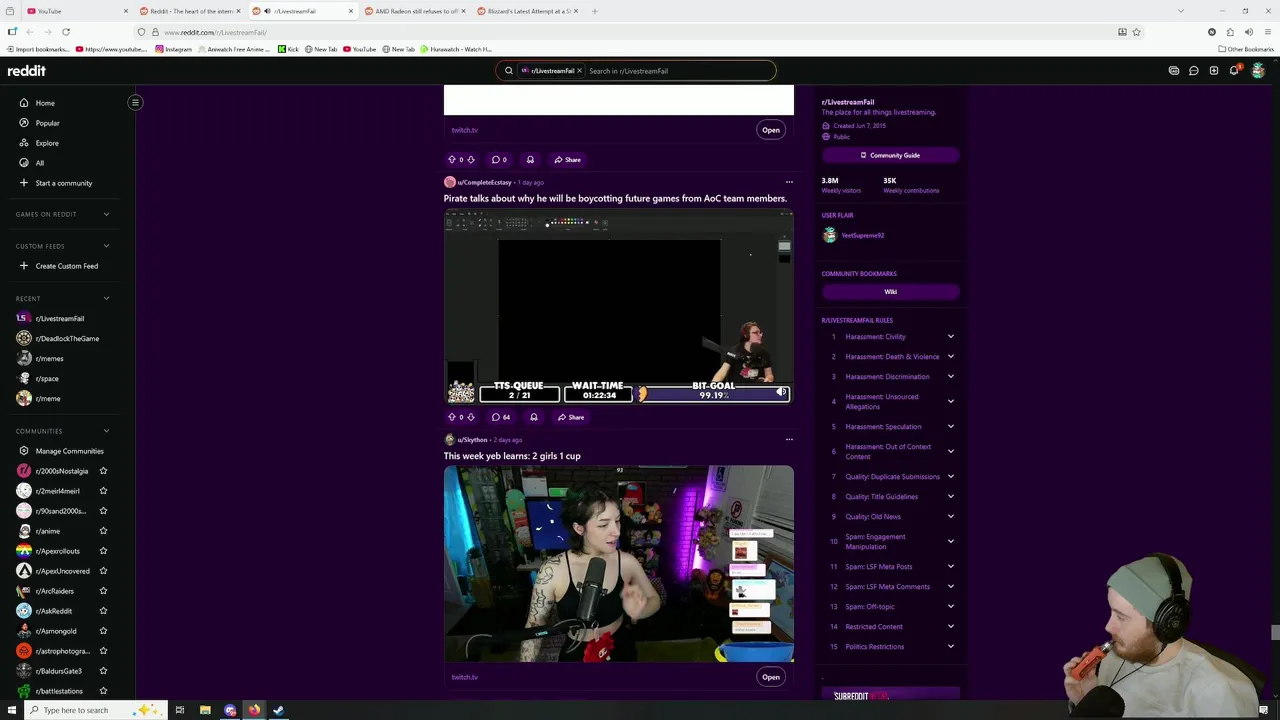Collapse the Custom Feeds section
Screen dimensions: 1280x720
(x=106, y=246)
